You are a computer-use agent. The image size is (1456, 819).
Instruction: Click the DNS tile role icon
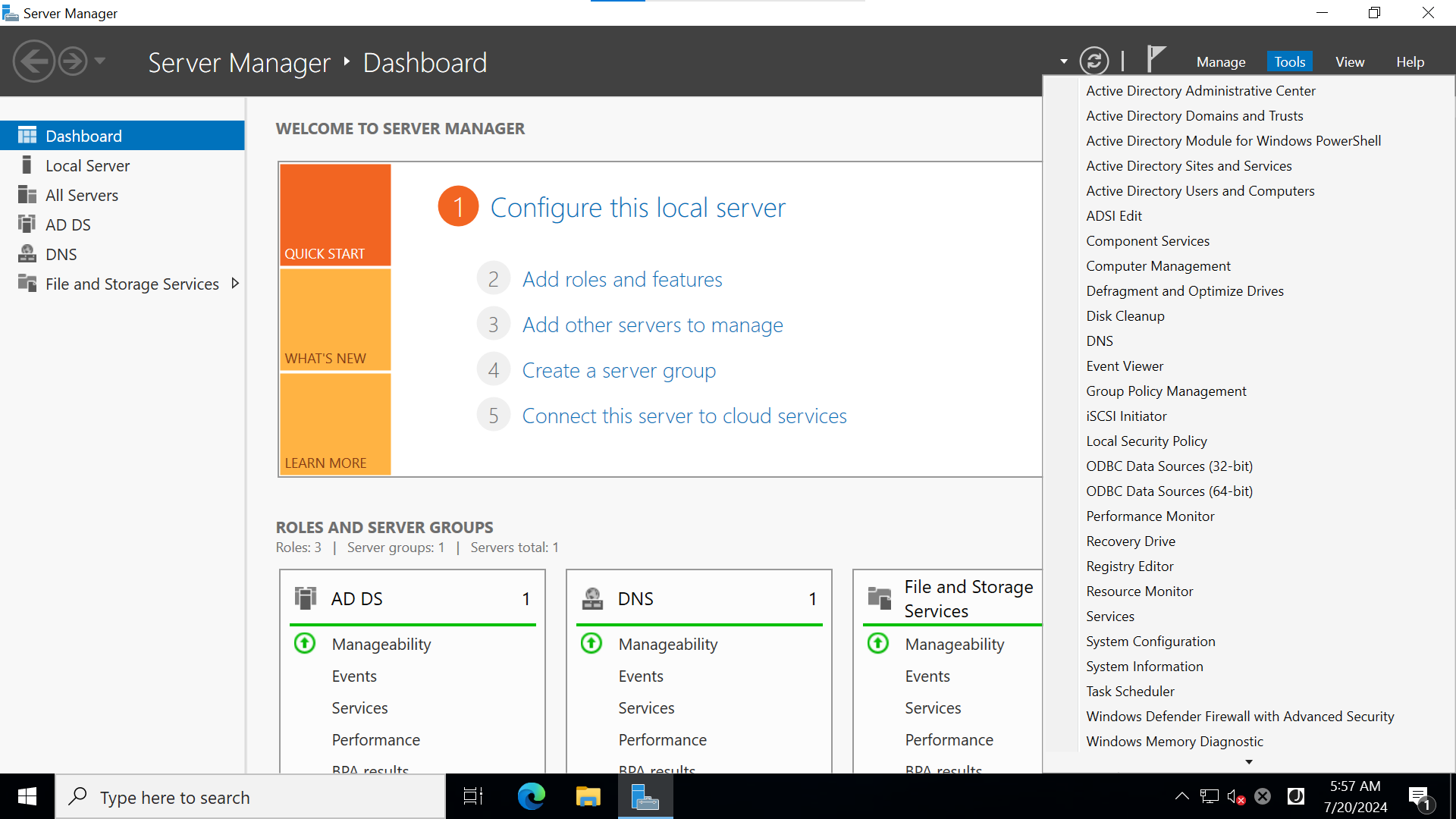click(x=592, y=599)
